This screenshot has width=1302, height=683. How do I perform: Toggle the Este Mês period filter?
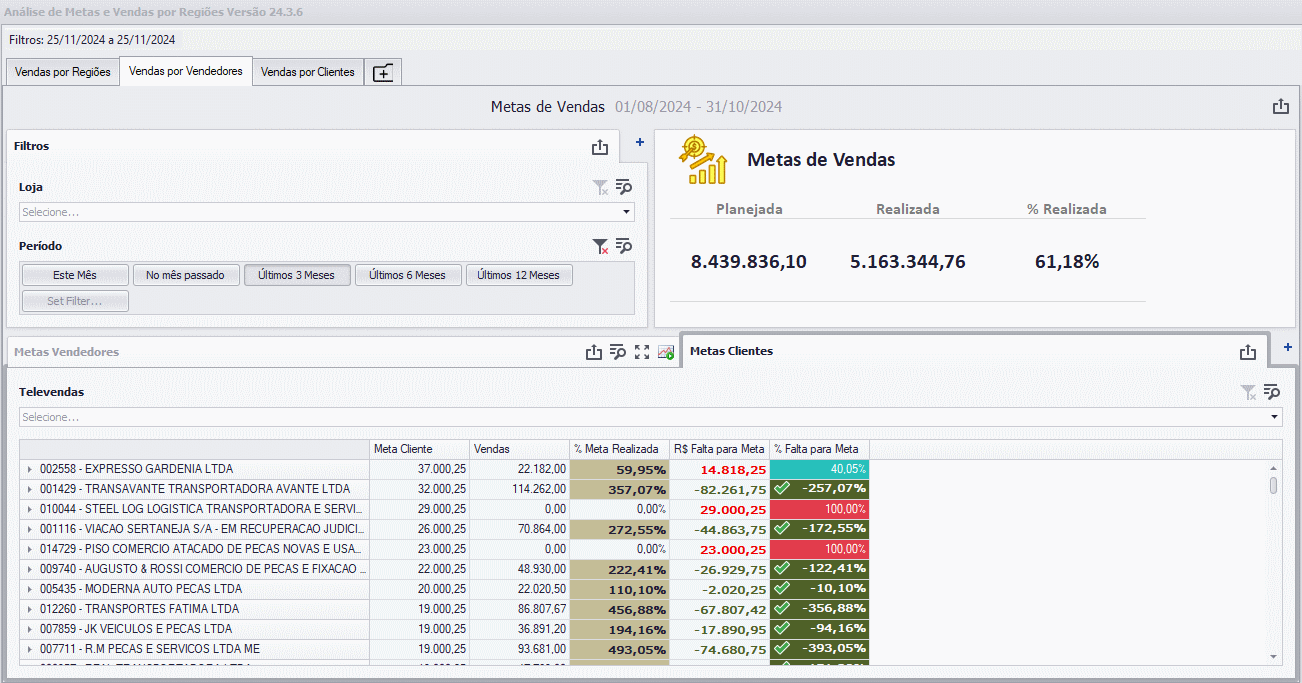pos(75,275)
